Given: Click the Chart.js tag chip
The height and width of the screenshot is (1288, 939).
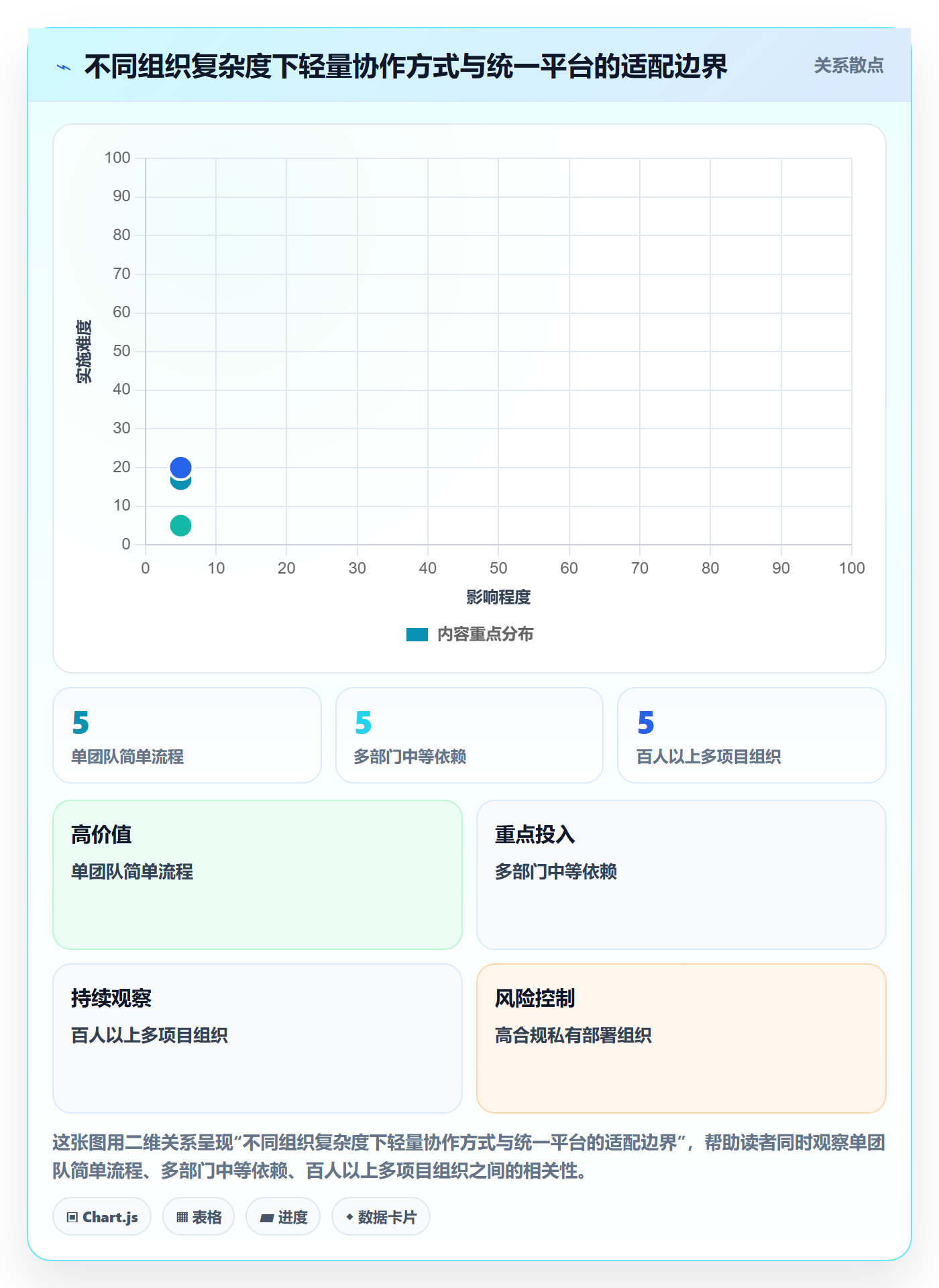Looking at the screenshot, I should pyautogui.click(x=102, y=1217).
